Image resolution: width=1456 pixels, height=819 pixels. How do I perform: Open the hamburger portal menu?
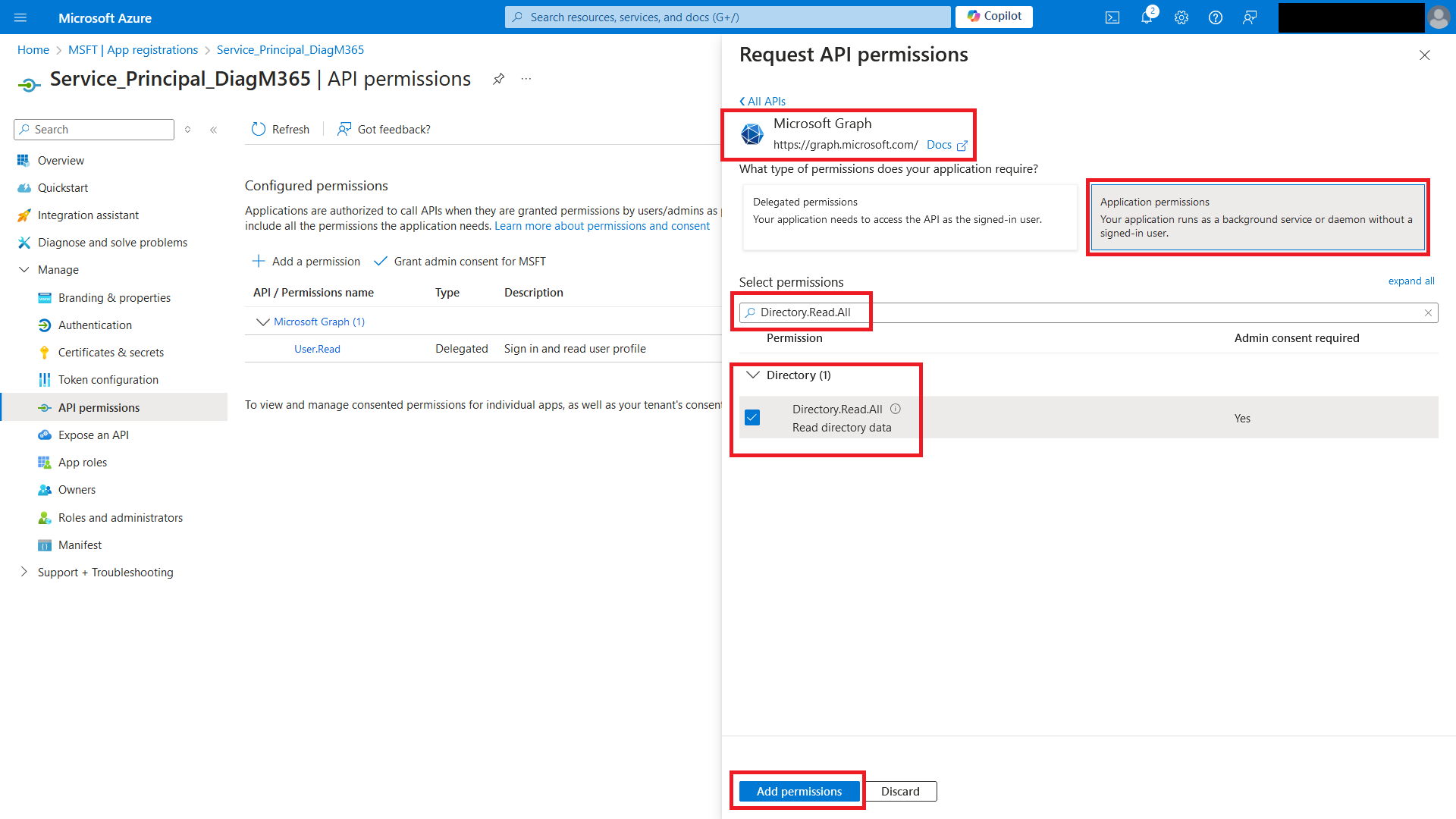coord(20,17)
